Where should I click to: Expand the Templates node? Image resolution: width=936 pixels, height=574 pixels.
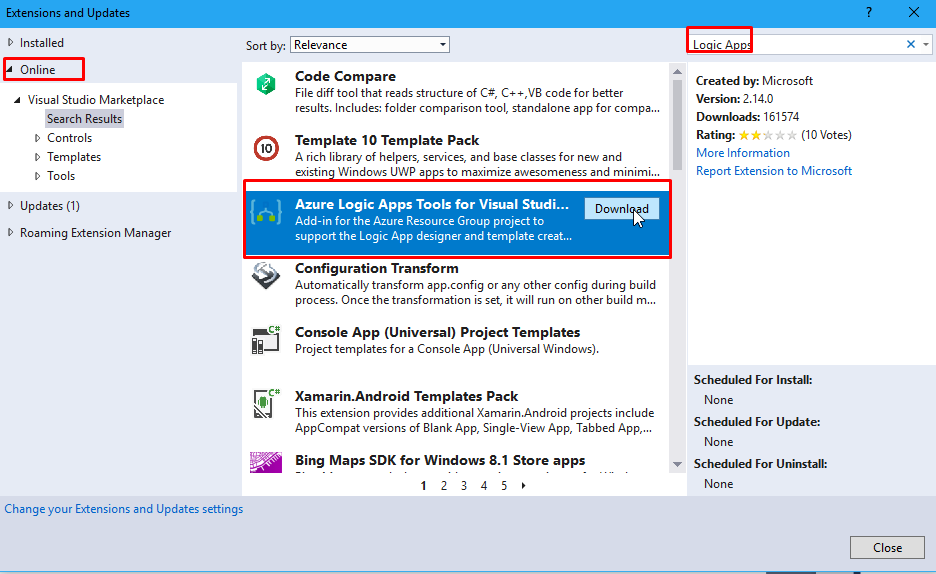38,157
